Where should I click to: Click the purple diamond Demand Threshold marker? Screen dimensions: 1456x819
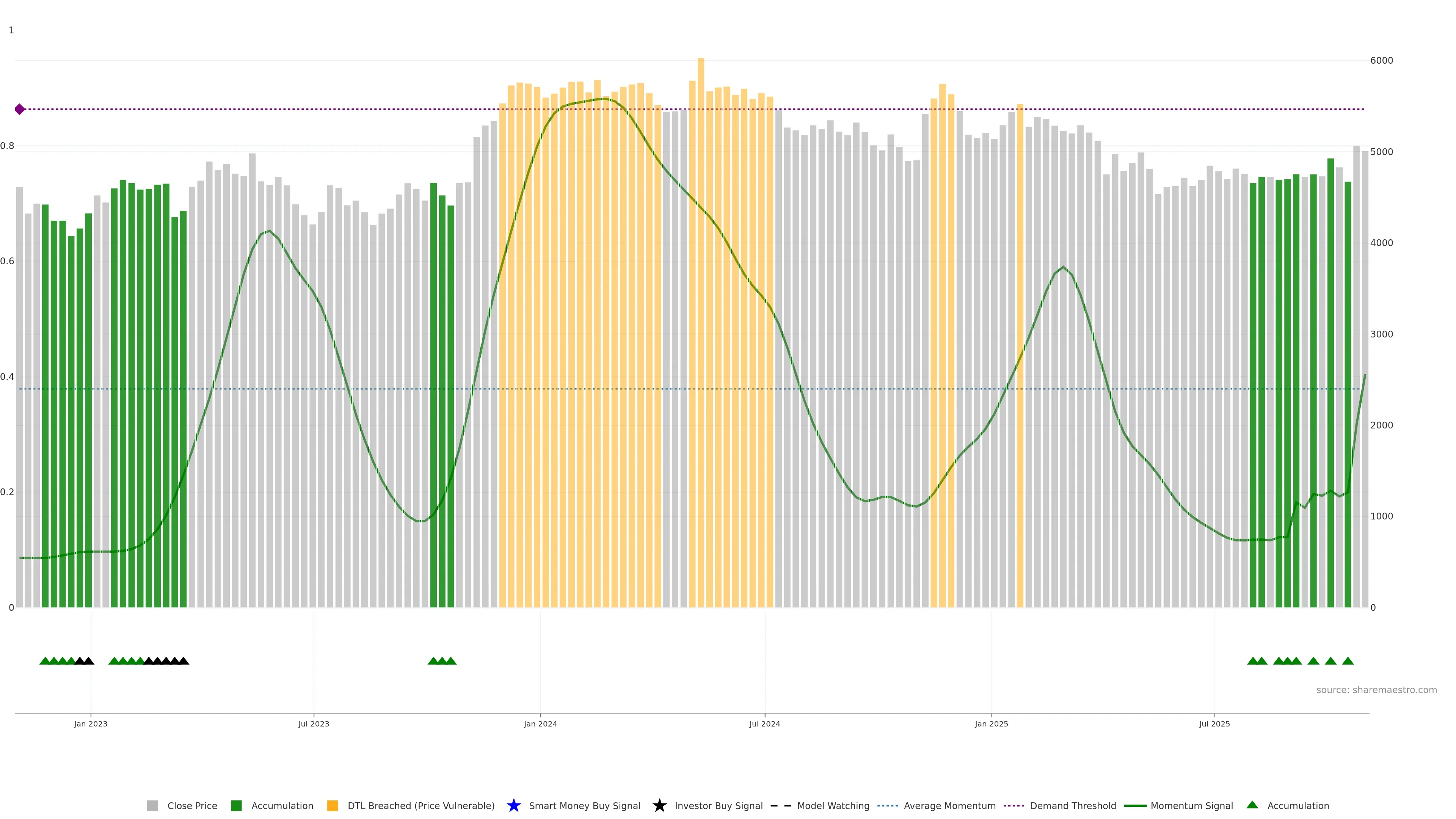pyautogui.click(x=20, y=109)
